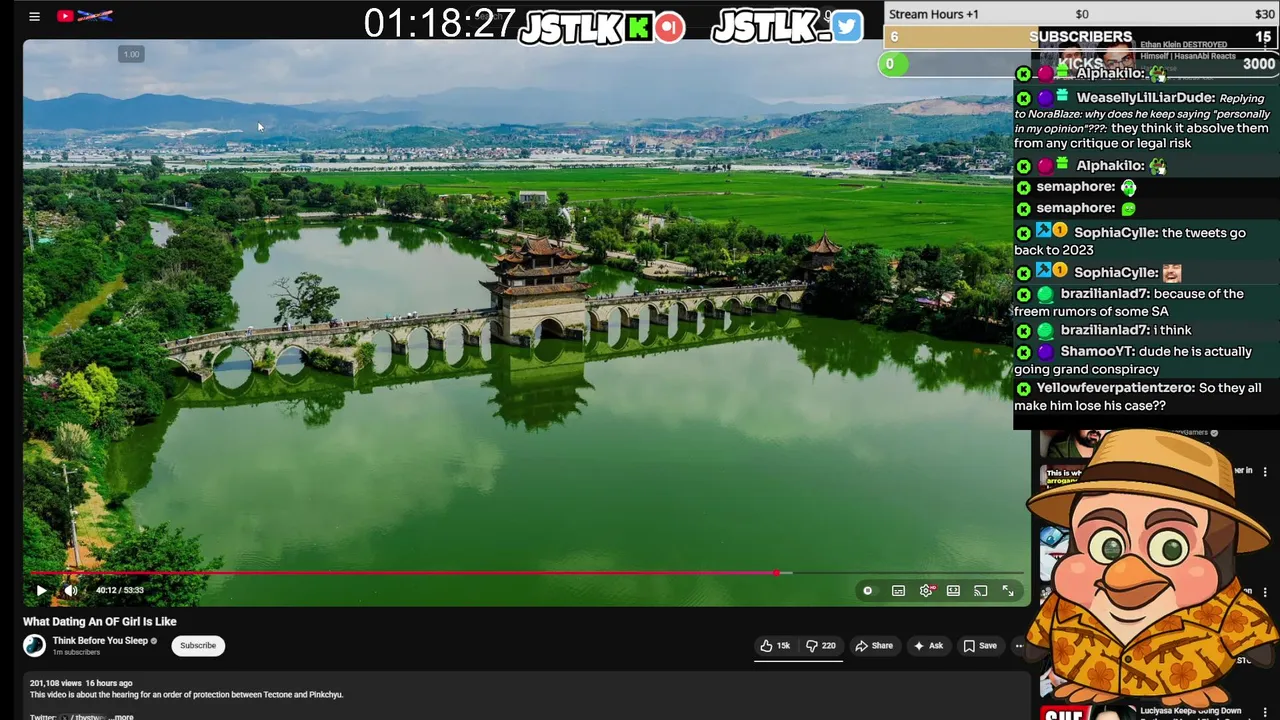Click the green Kick logo in overlay

pos(638,27)
